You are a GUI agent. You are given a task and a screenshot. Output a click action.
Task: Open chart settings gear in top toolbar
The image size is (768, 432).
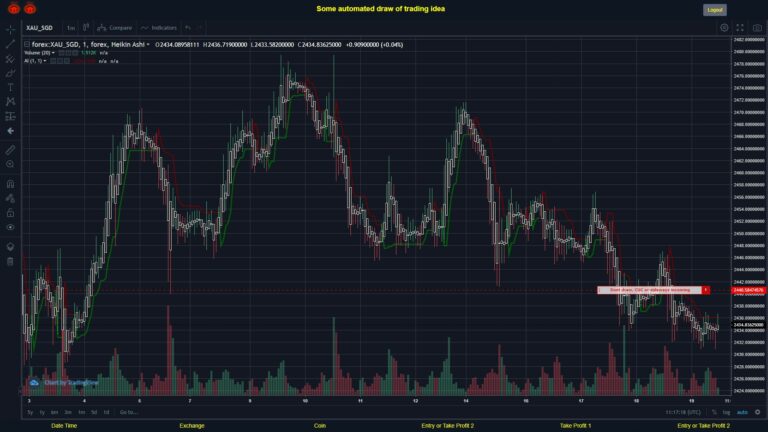(724, 28)
